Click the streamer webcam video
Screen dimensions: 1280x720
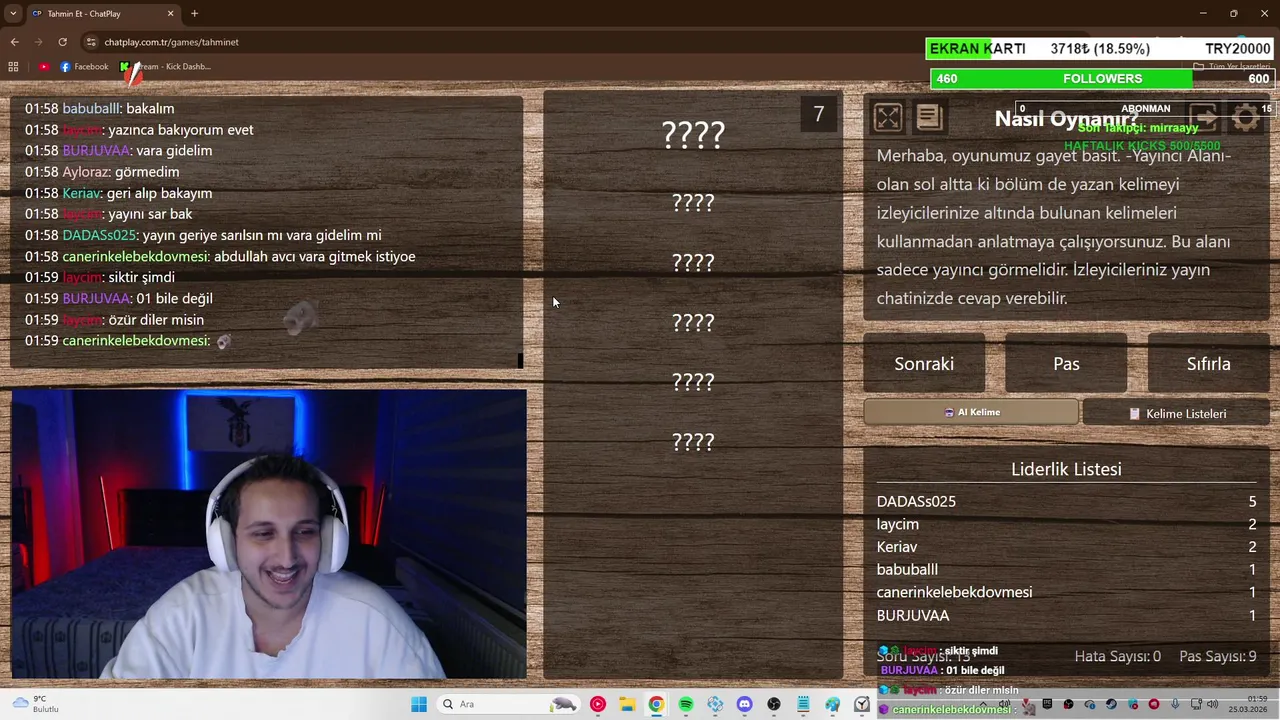[x=268, y=534]
